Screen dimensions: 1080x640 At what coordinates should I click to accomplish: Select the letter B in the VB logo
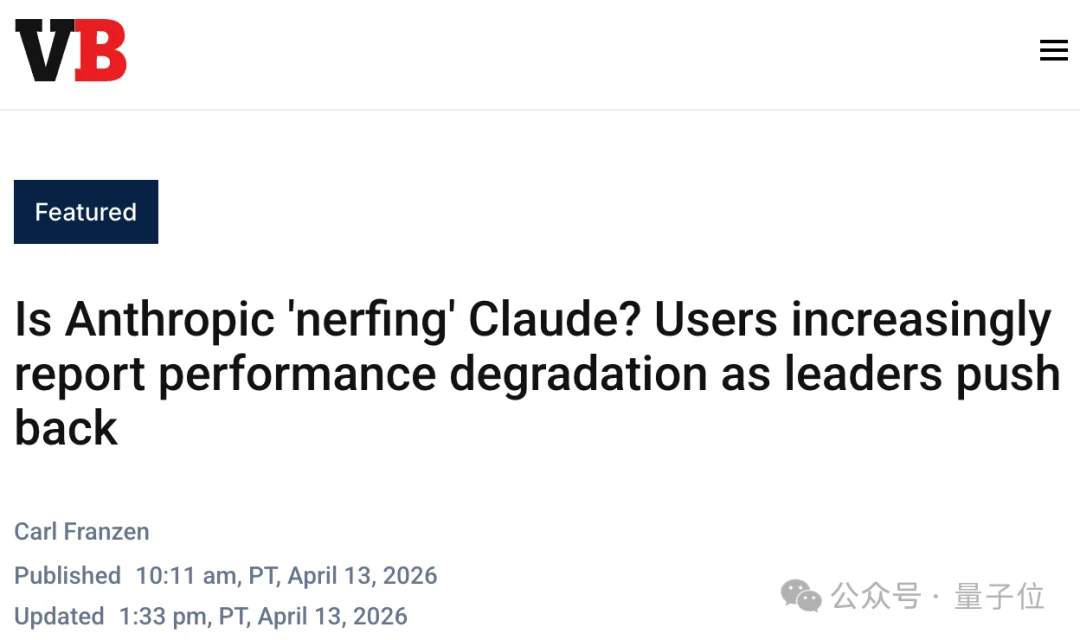100,50
